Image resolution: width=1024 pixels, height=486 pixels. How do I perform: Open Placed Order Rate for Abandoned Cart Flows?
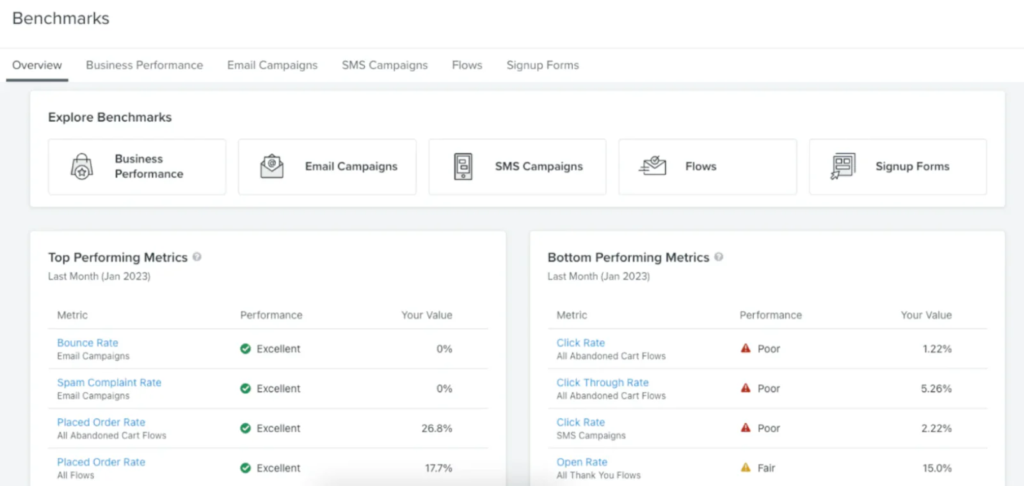(x=101, y=423)
